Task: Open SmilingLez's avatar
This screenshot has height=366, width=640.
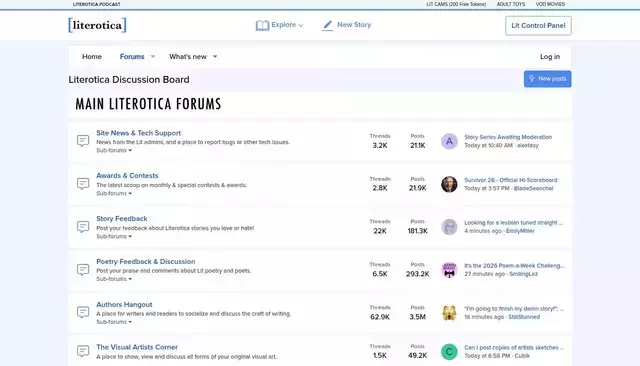Action: [x=449, y=270]
